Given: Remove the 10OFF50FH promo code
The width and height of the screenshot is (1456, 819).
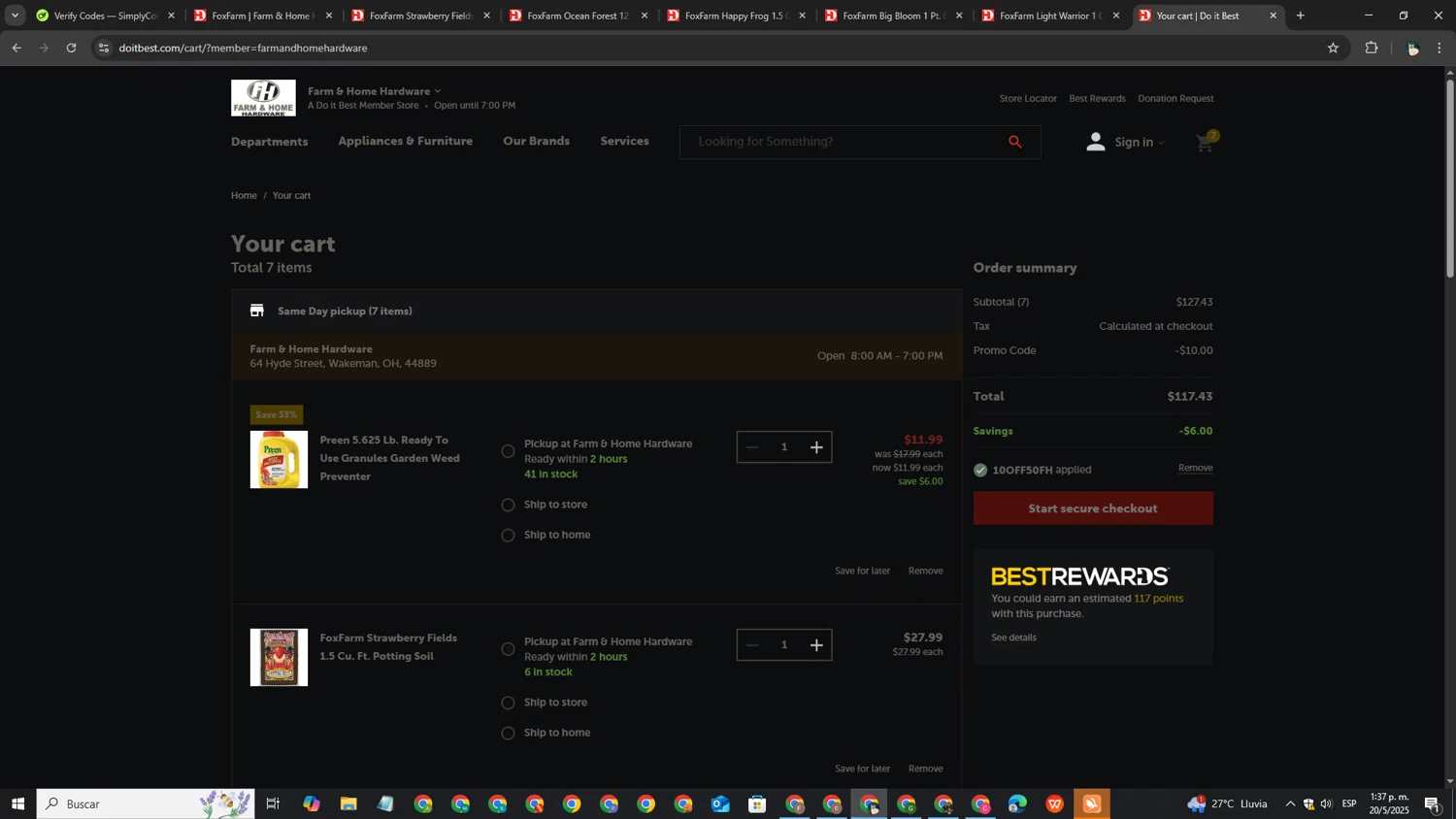Looking at the screenshot, I should (x=1195, y=468).
